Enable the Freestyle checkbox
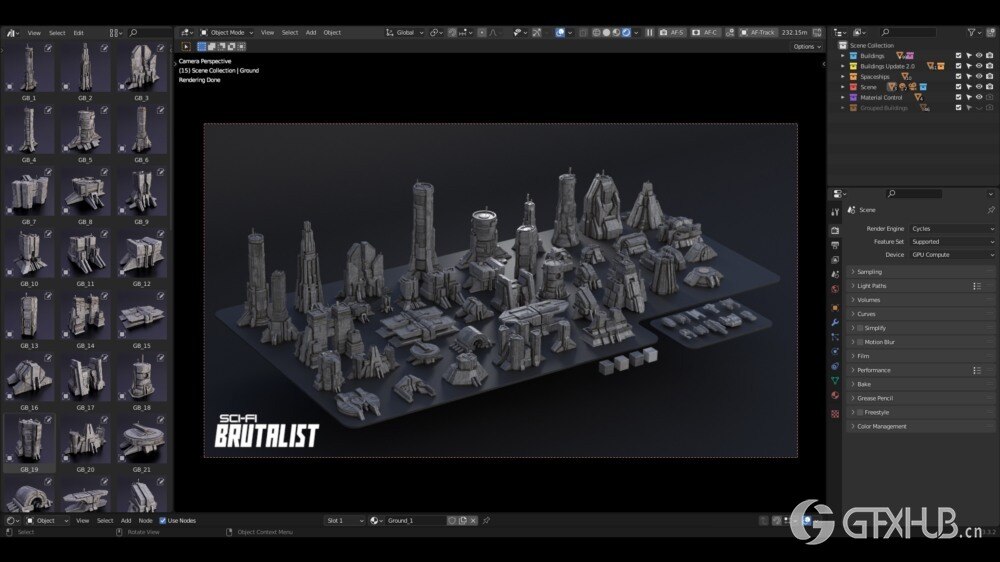 point(860,412)
